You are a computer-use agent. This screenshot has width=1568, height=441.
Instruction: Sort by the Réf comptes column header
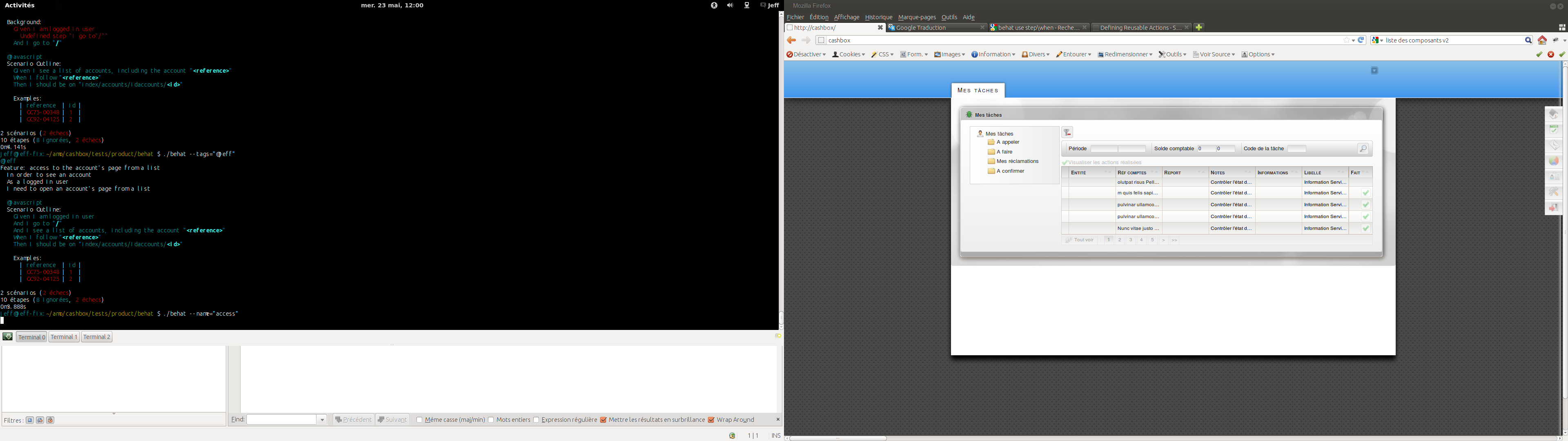[1138, 173]
